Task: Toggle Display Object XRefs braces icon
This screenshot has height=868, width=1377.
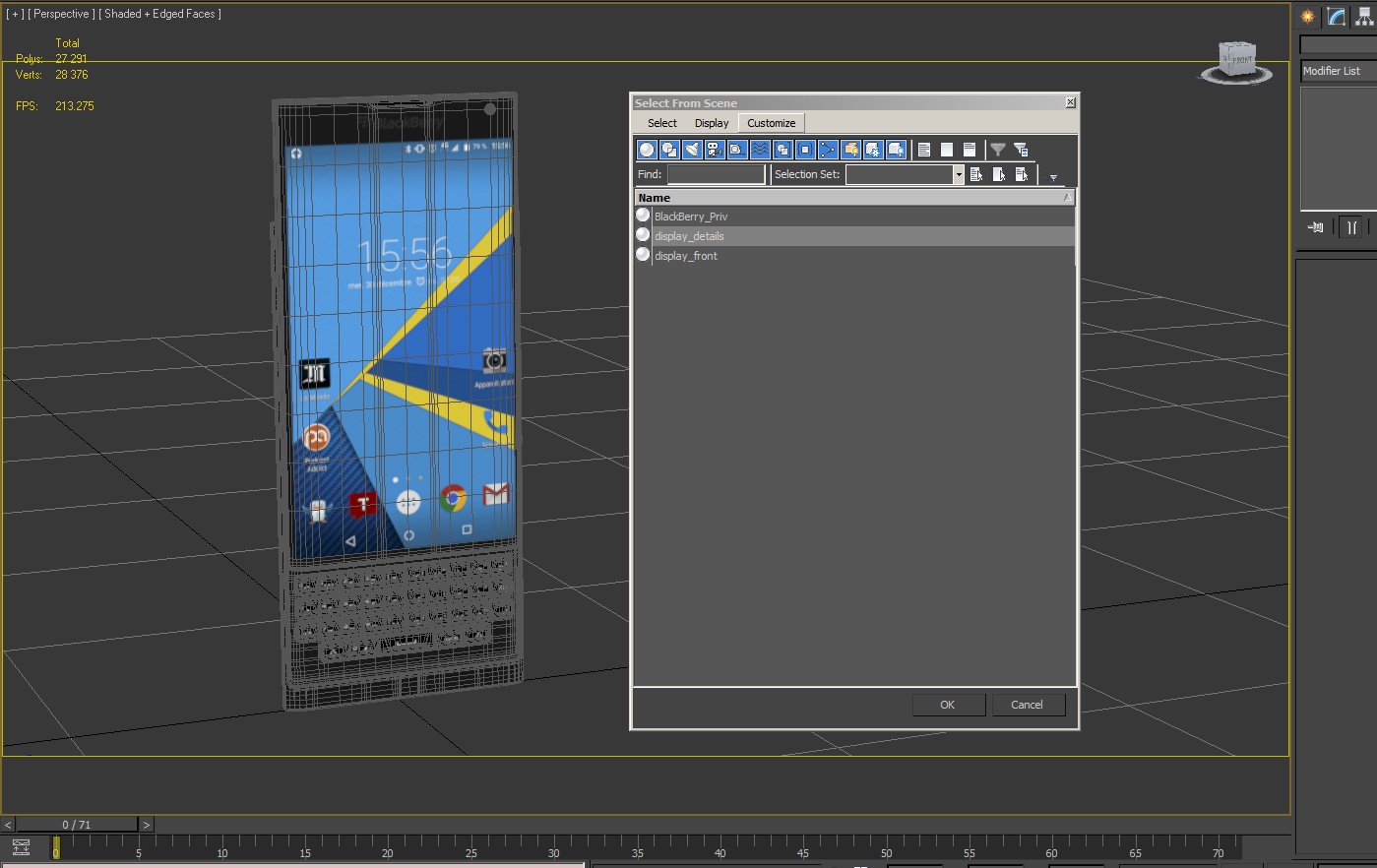Action: [x=805, y=150]
